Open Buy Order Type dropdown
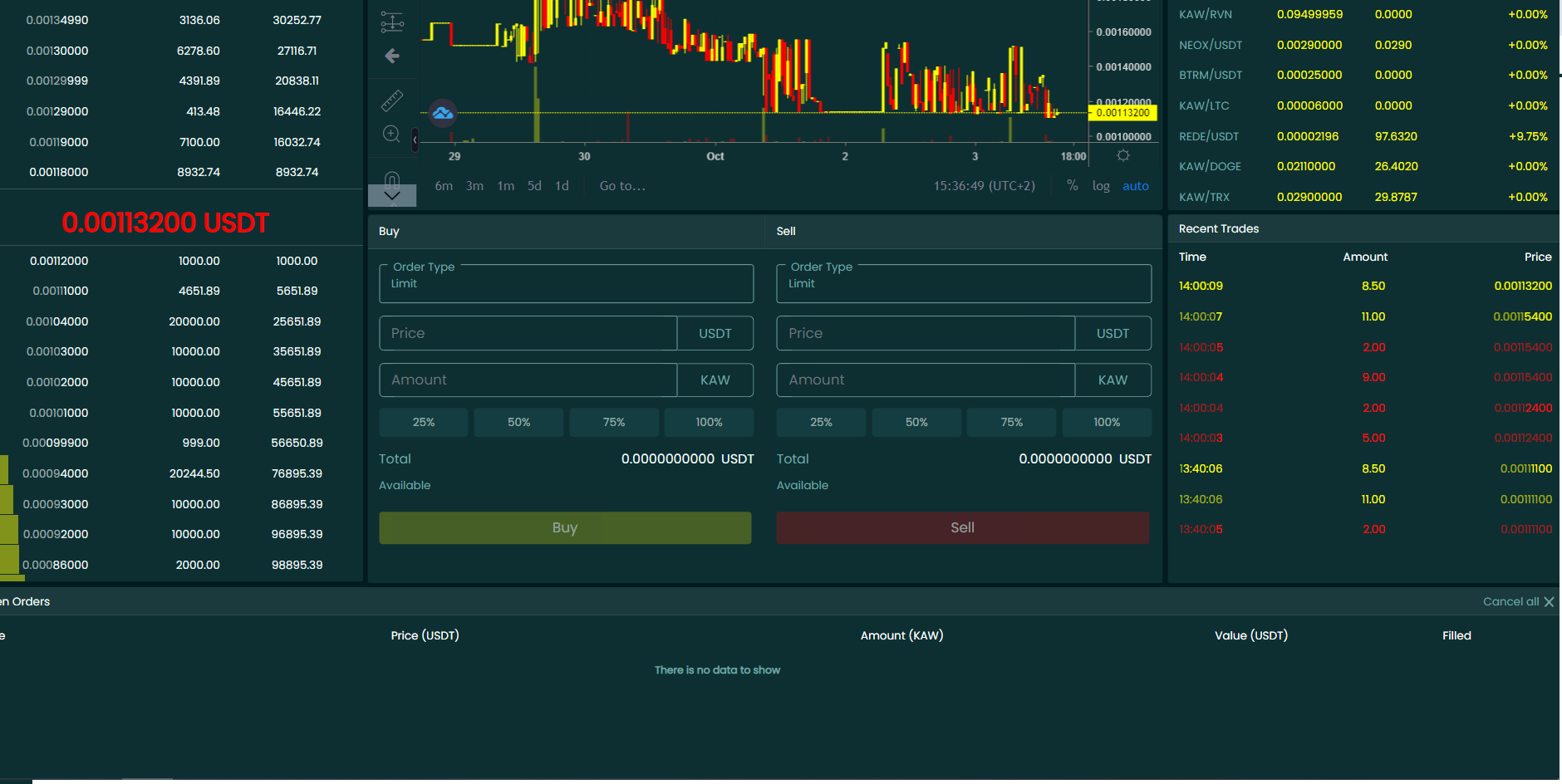Screen dimensions: 1562x784 (x=567, y=284)
